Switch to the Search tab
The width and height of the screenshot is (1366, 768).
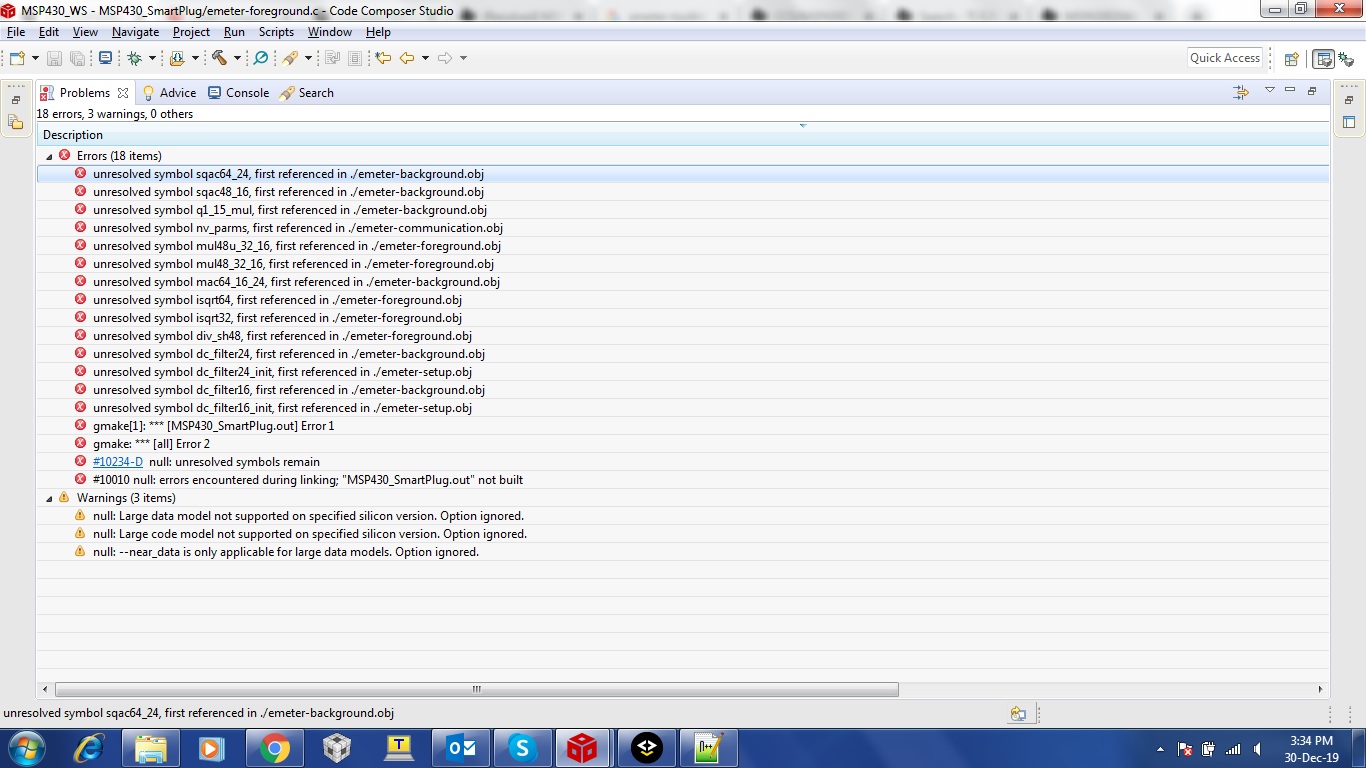[307, 93]
